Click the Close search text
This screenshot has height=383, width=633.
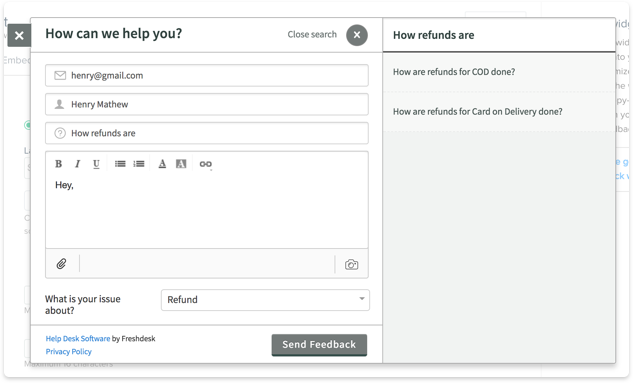point(312,34)
